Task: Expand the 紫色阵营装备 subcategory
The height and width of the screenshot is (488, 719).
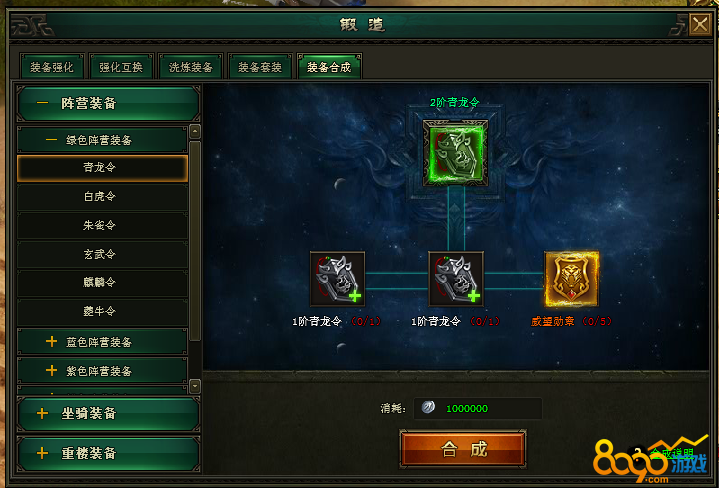Action: pyautogui.click(x=102, y=371)
